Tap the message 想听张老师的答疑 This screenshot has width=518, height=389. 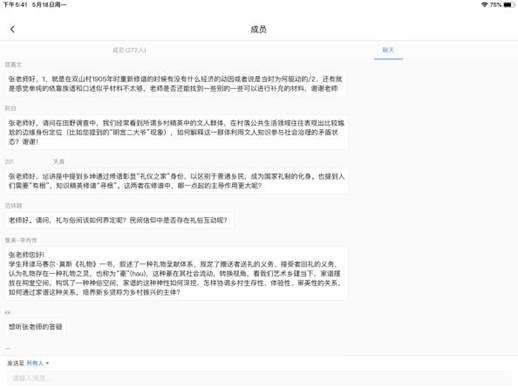[x=35, y=327]
